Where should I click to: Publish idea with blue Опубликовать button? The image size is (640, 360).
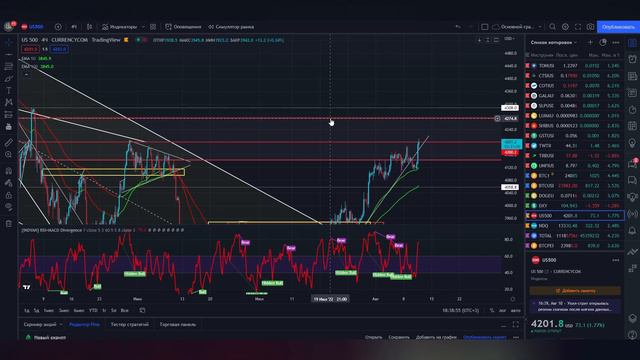(618, 27)
